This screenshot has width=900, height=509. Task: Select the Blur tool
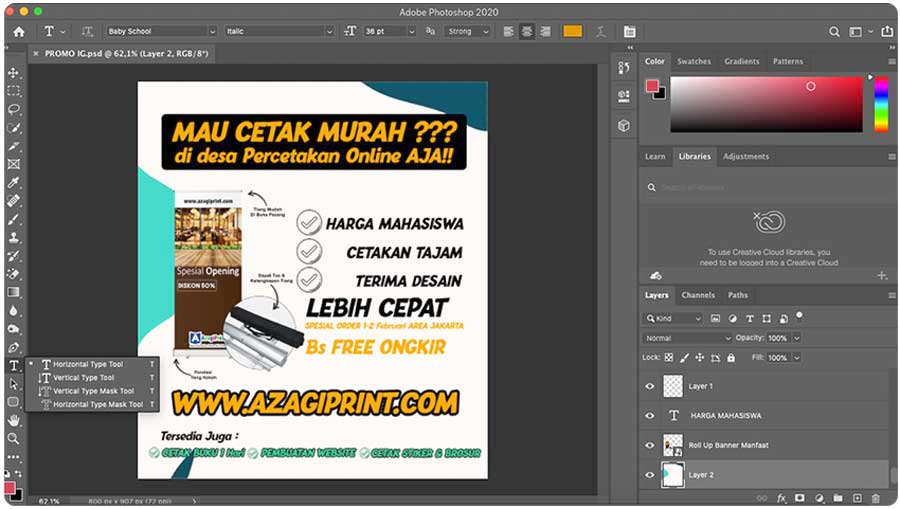tap(14, 310)
